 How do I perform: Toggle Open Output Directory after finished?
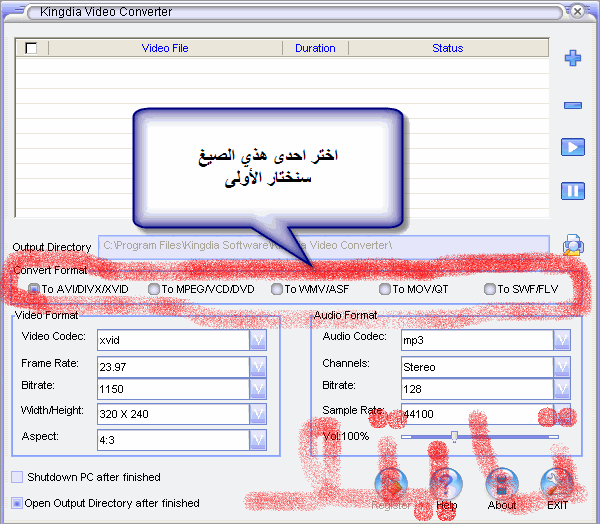(17, 503)
